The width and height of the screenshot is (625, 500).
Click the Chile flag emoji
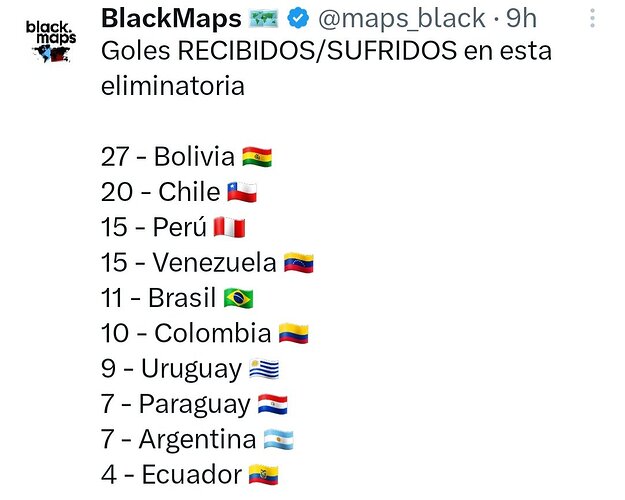(242, 192)
